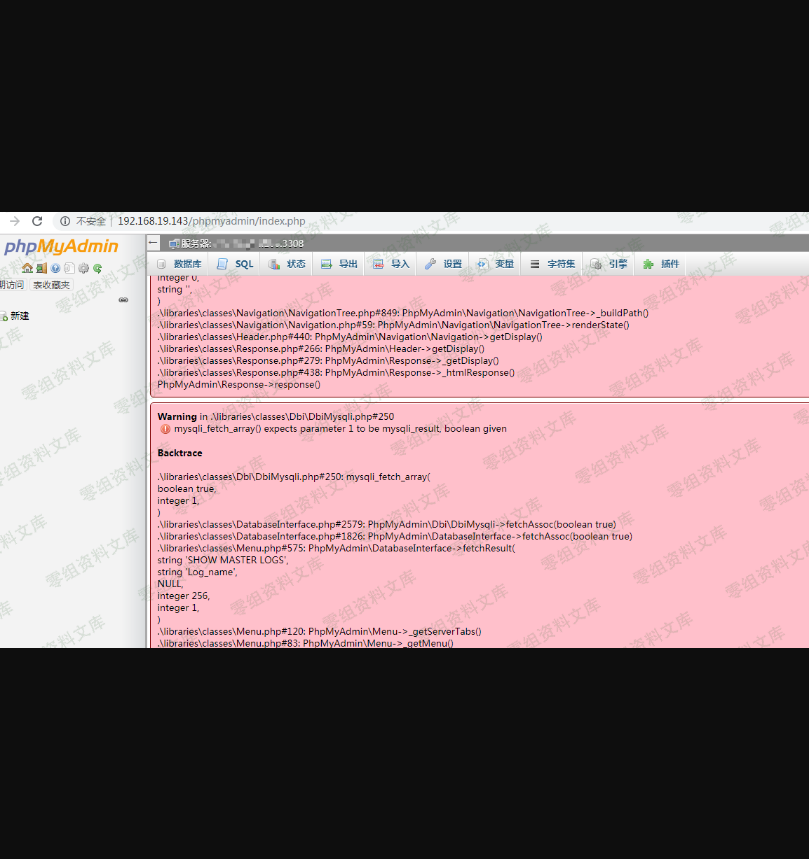Collapse the navigation panel arrow button
The image size is (809, 859).
tap(153, 243)
